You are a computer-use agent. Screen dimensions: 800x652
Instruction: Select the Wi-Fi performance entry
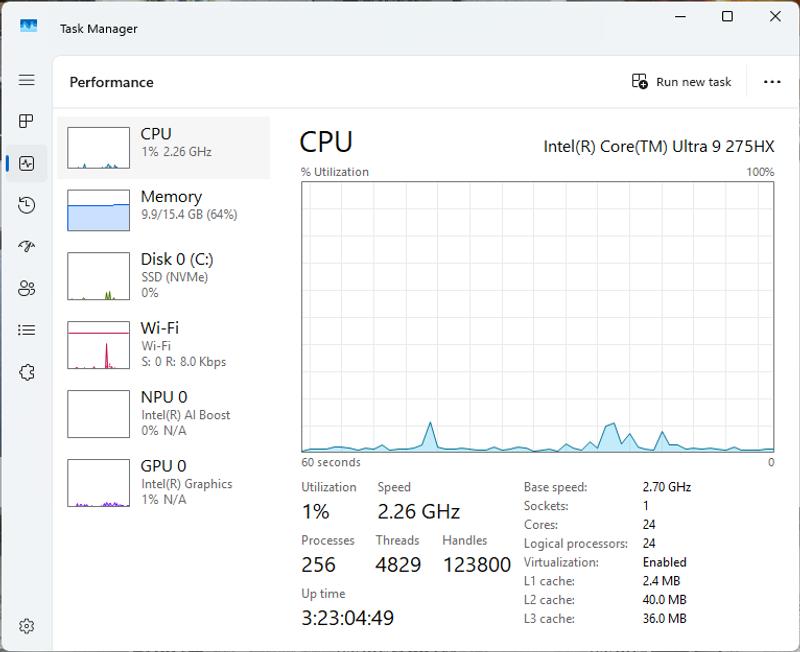(x=164, y=345)
